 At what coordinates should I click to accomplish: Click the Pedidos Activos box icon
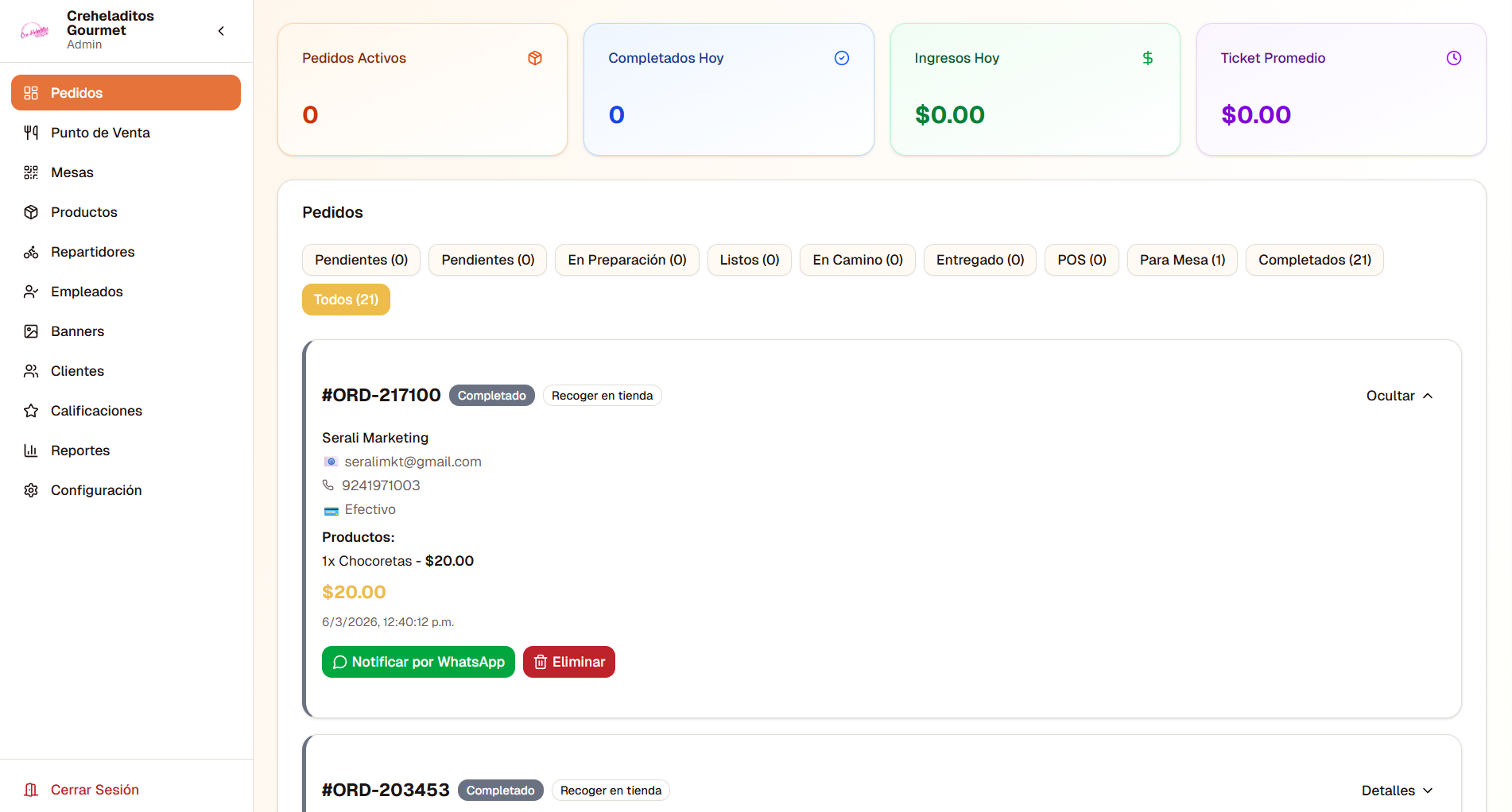(x=535, y=58)
